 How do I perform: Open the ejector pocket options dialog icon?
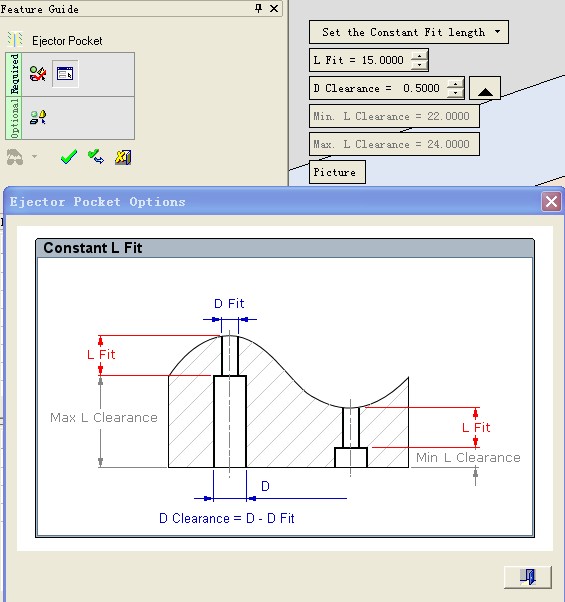65,73
